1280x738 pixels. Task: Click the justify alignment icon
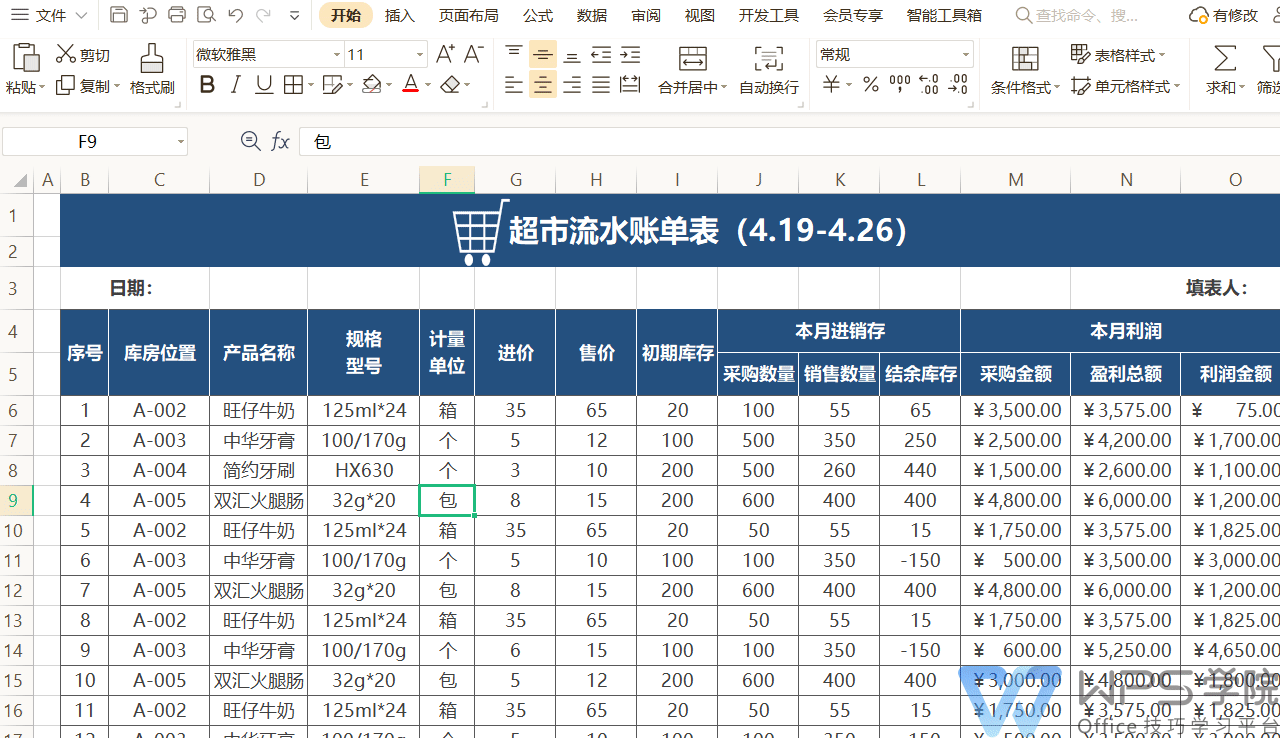(601, 85)
